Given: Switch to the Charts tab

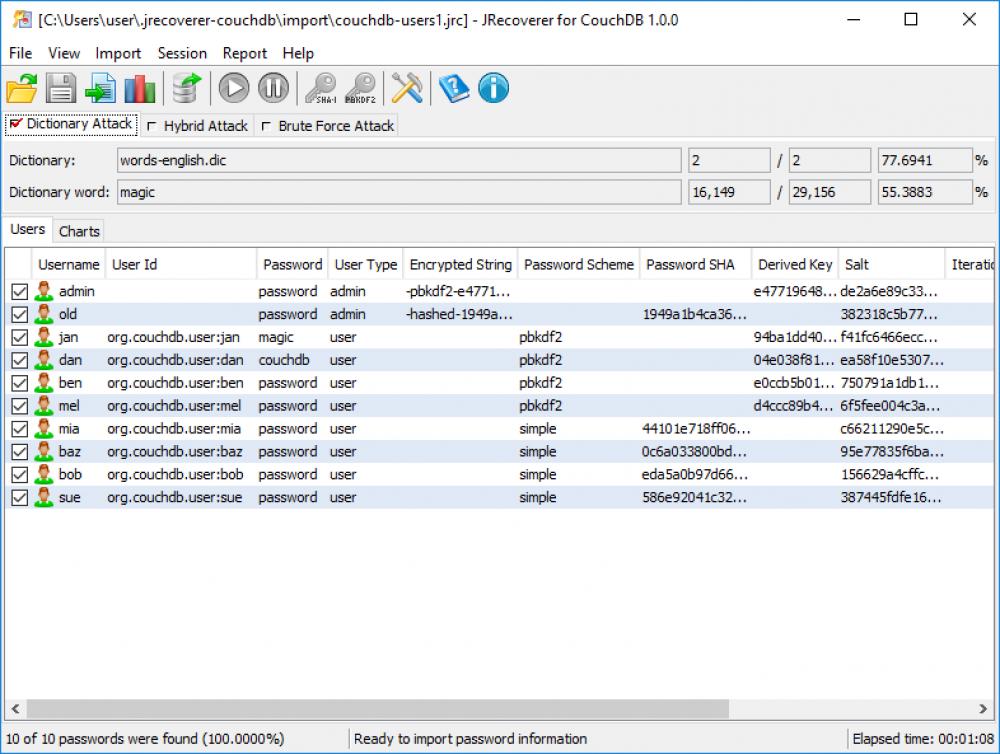Looking at the screenshot, I should pos(78,230).
